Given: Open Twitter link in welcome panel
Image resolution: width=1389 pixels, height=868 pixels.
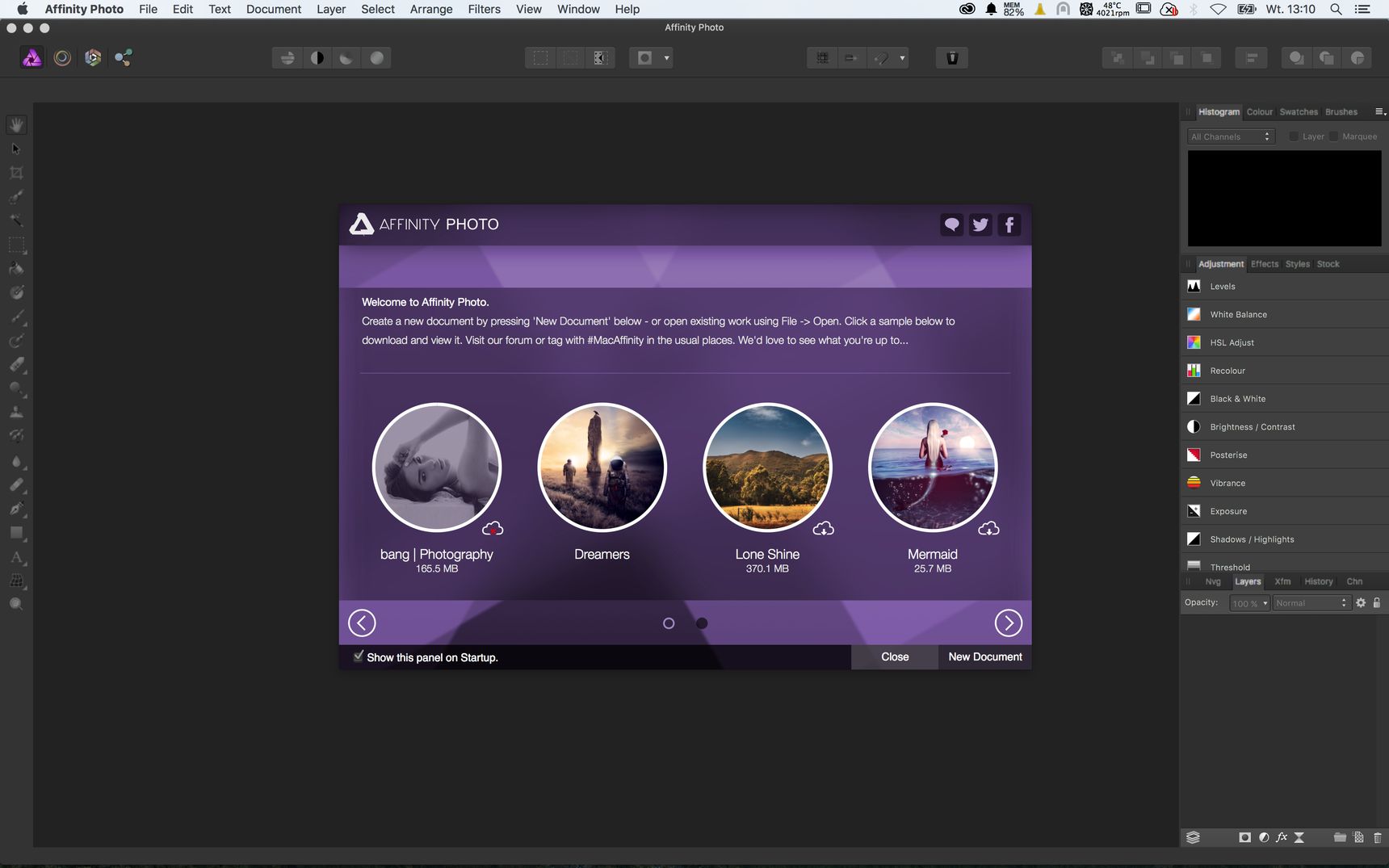Looking at the screenshot, I should point(980,225).
